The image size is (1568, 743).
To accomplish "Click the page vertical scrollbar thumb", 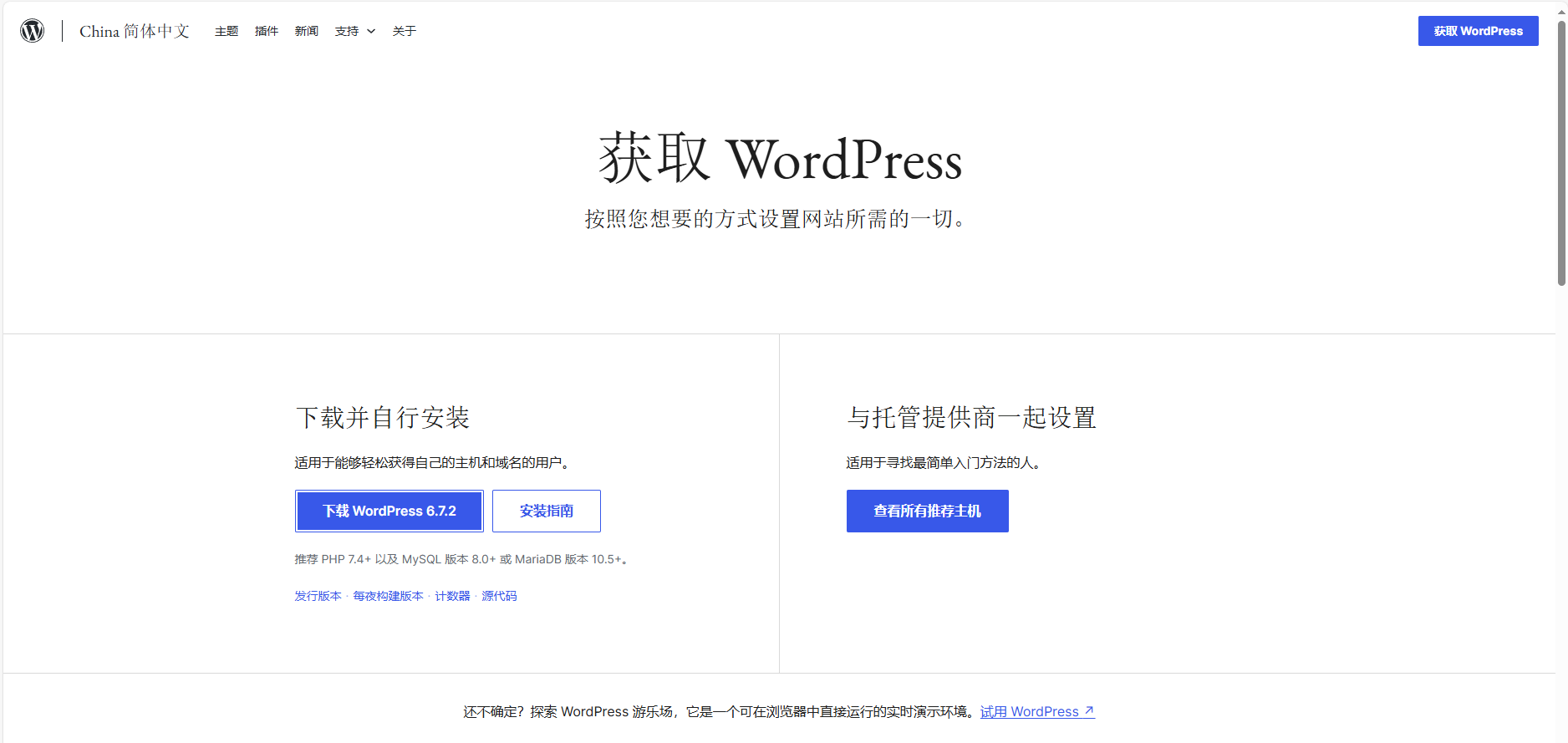I will click(x=1561, y=153).
